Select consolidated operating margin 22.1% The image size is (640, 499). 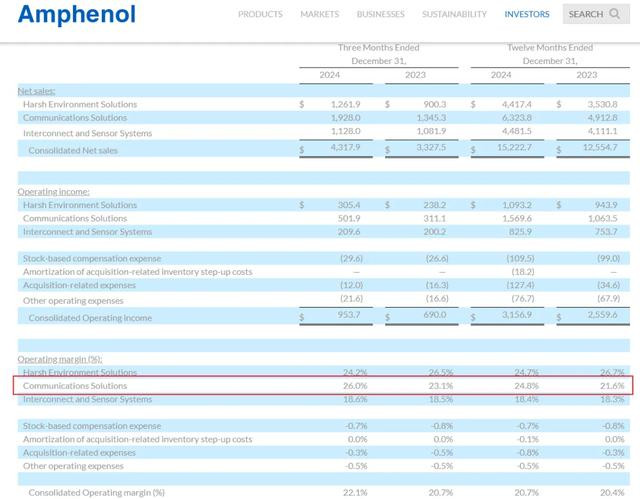(355, 493)
